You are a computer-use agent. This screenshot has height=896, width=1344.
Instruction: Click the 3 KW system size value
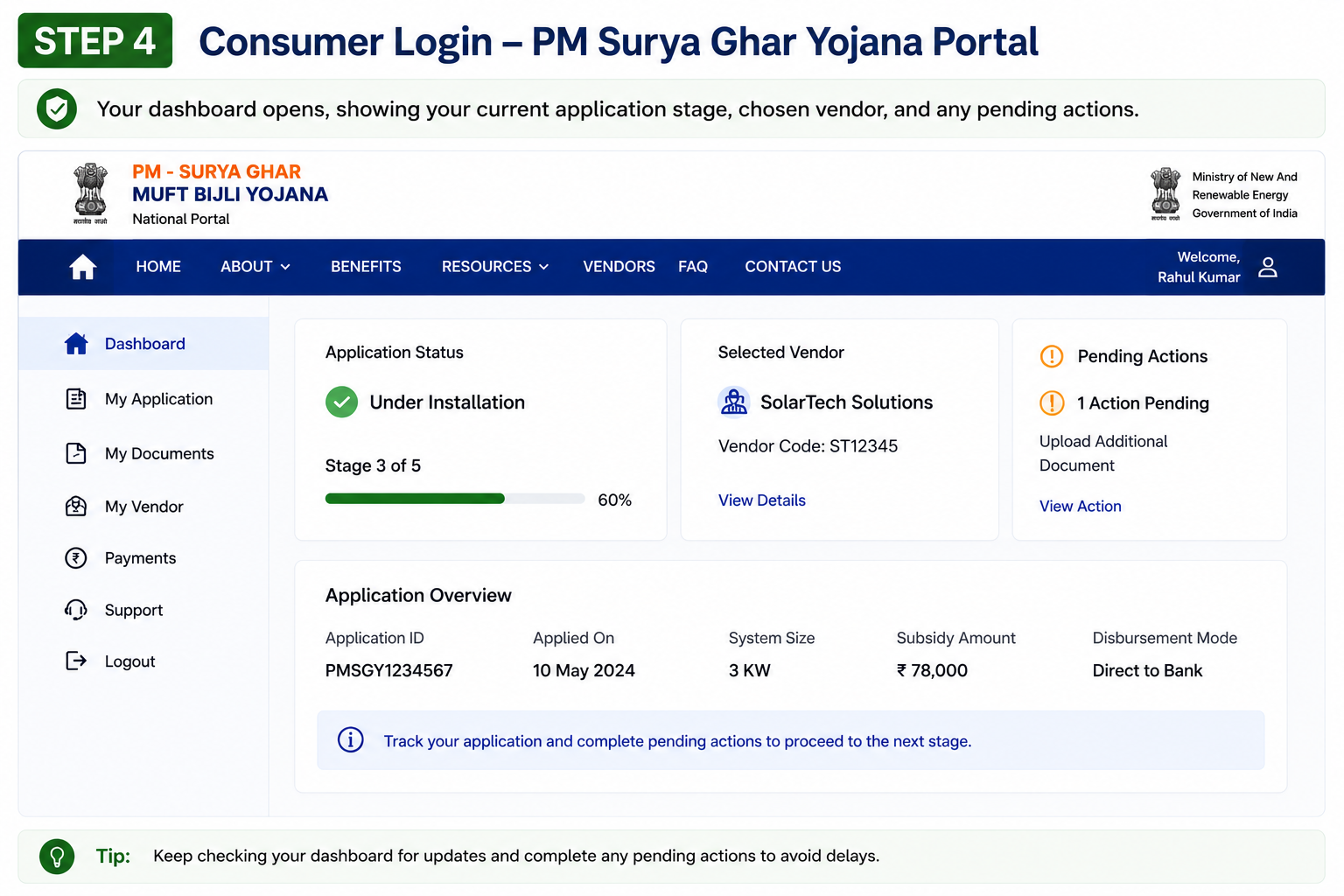[x=749, y=670]
